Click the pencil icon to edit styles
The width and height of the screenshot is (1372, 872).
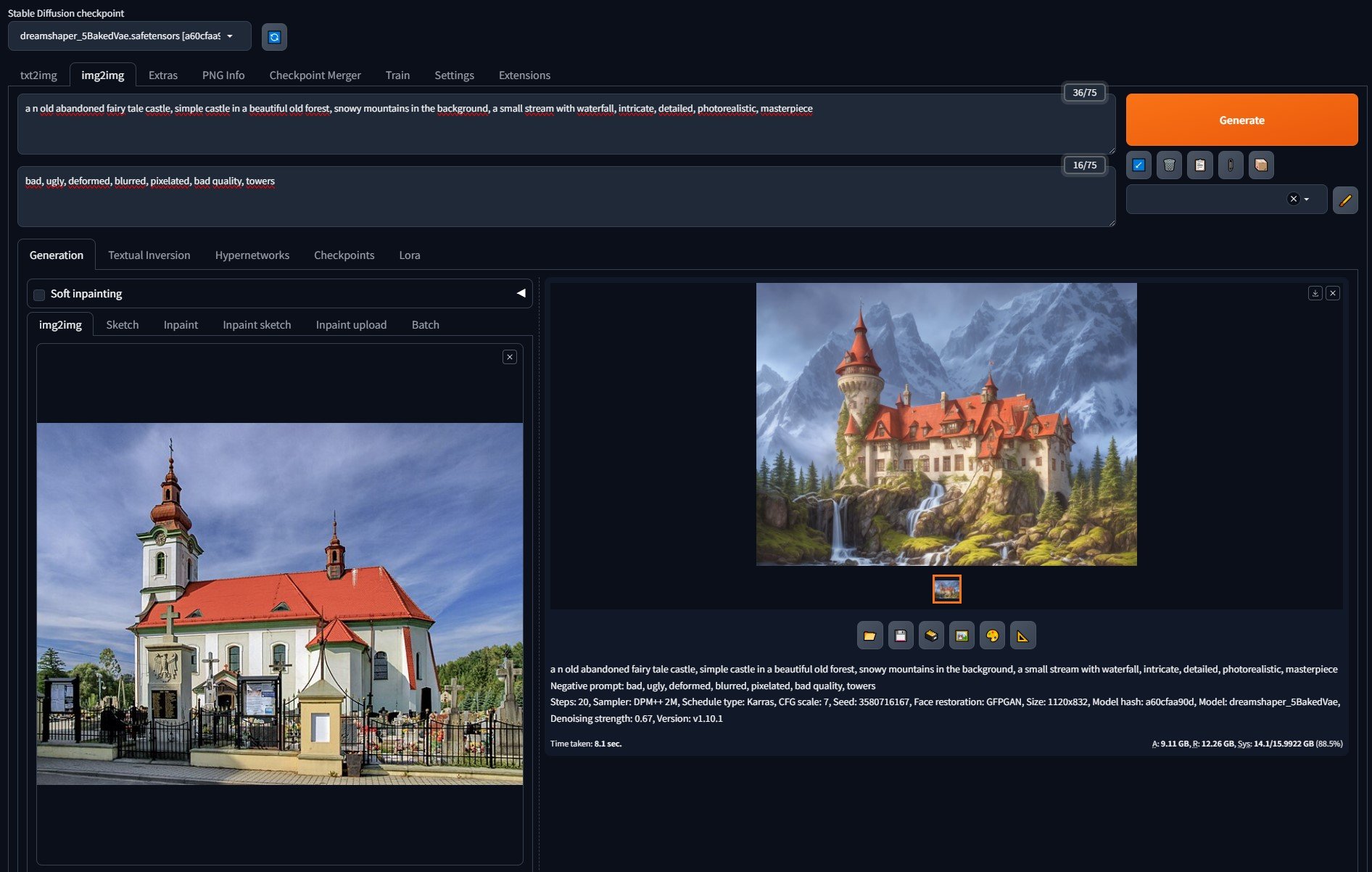click(1344, 200)
